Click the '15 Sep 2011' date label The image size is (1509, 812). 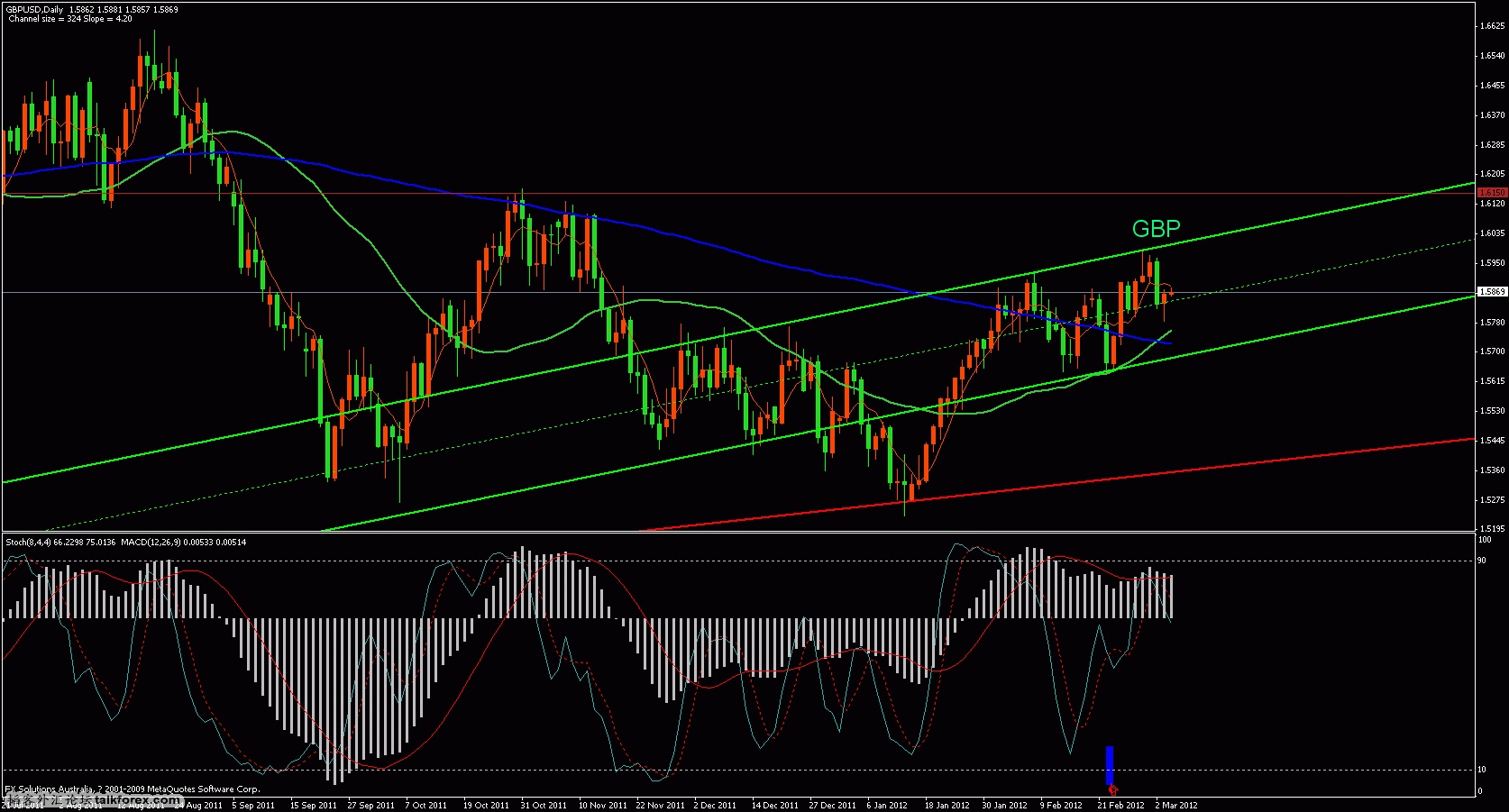[x=314, y=806]
